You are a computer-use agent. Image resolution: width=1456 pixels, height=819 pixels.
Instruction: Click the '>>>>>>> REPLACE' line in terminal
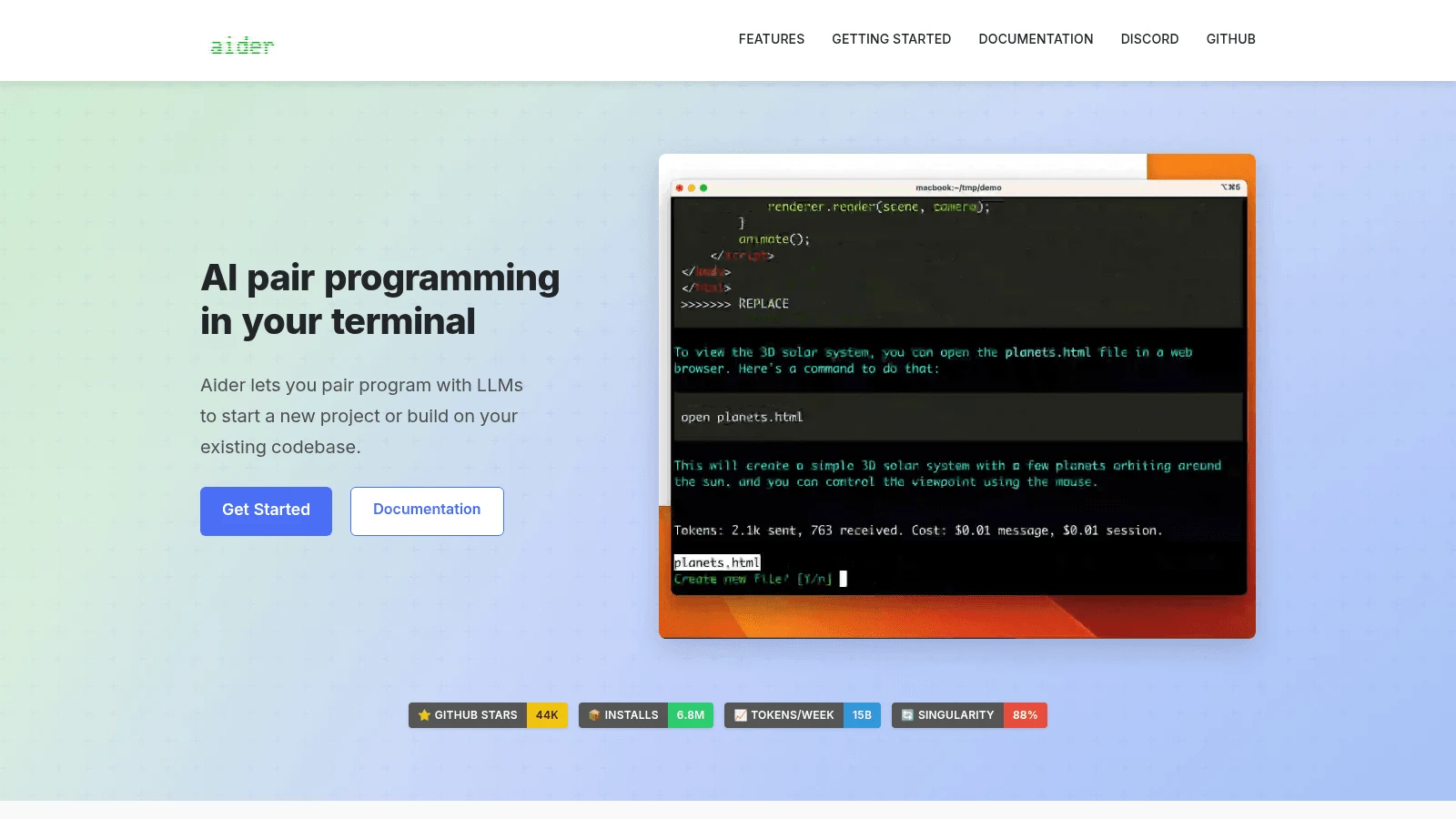pos(735,304)
